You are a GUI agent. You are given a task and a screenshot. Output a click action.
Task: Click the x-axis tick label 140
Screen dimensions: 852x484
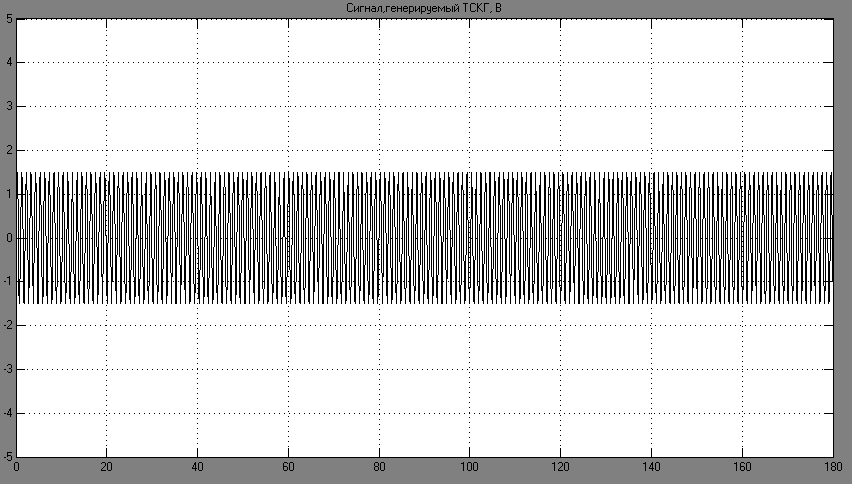pos(651,467)
